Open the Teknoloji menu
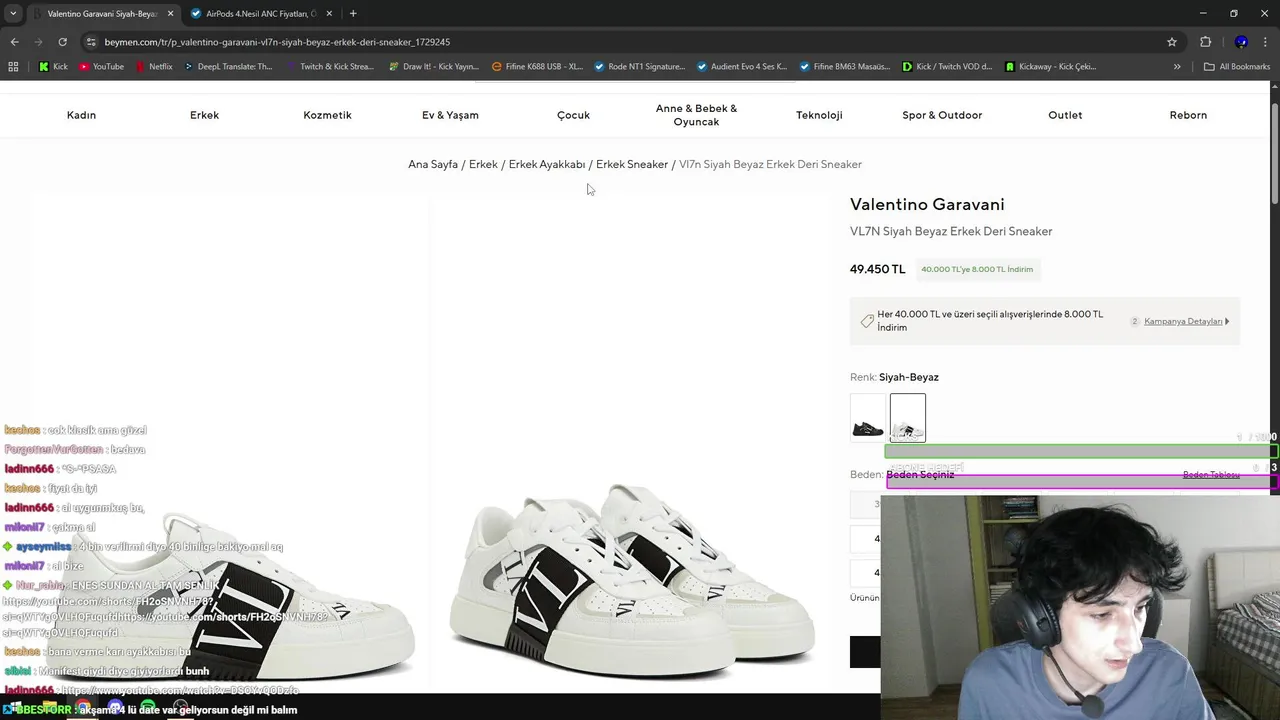 pyautogui.click(x=819, y=115)
